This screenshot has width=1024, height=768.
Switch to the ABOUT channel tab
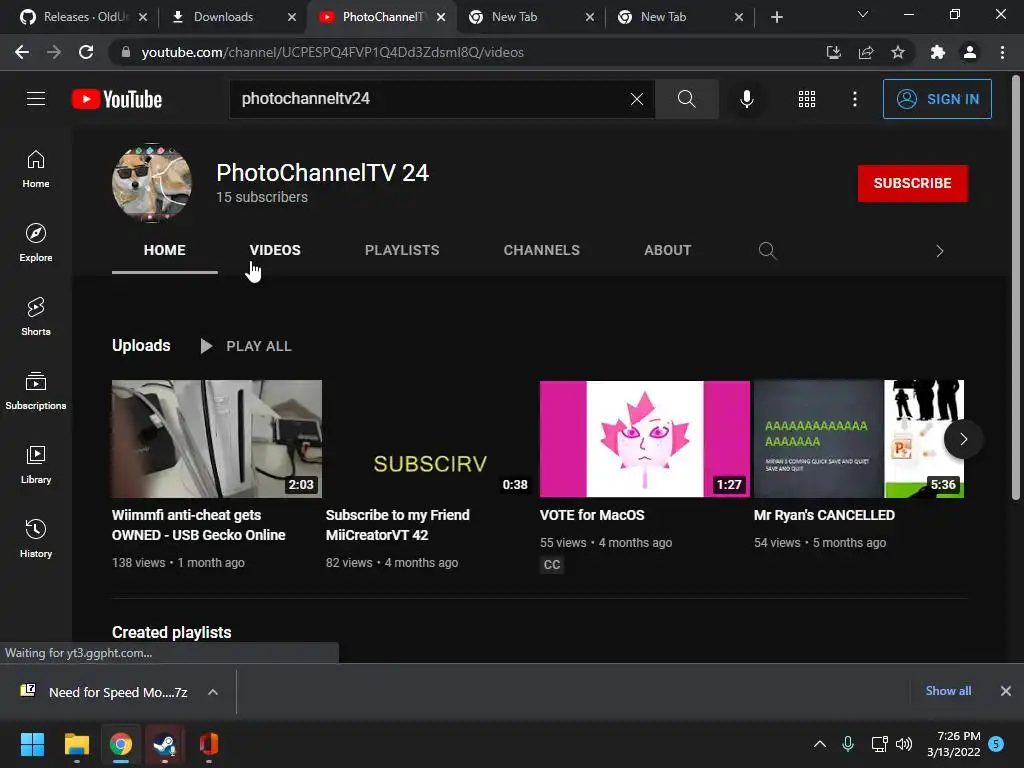[667, 250]
